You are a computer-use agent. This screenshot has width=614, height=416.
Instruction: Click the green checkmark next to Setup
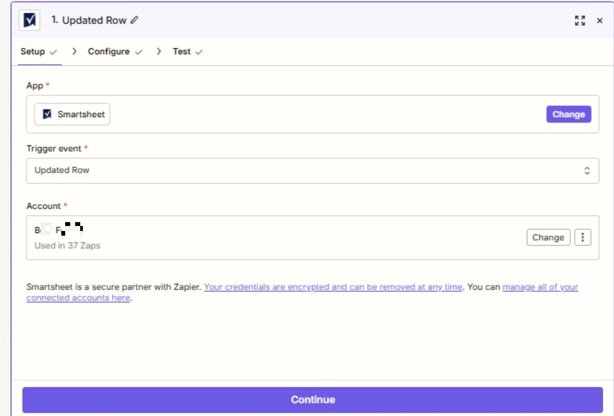(x=54, y=52)
